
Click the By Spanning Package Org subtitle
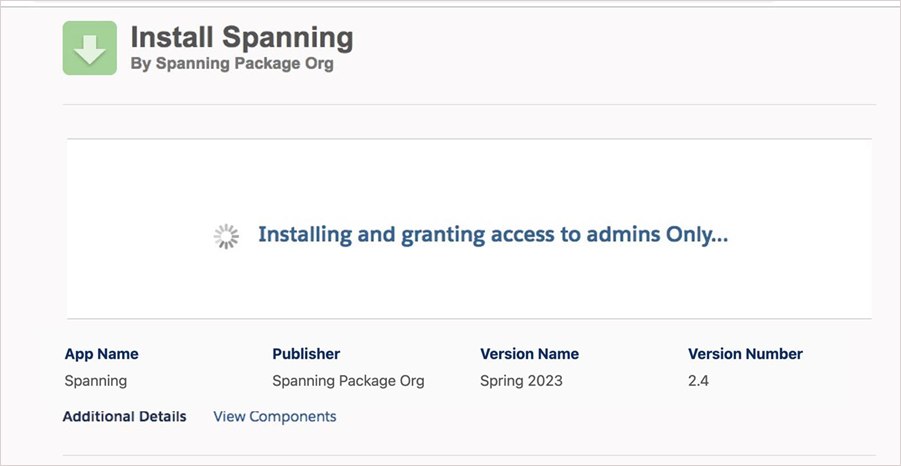point(232,63)
